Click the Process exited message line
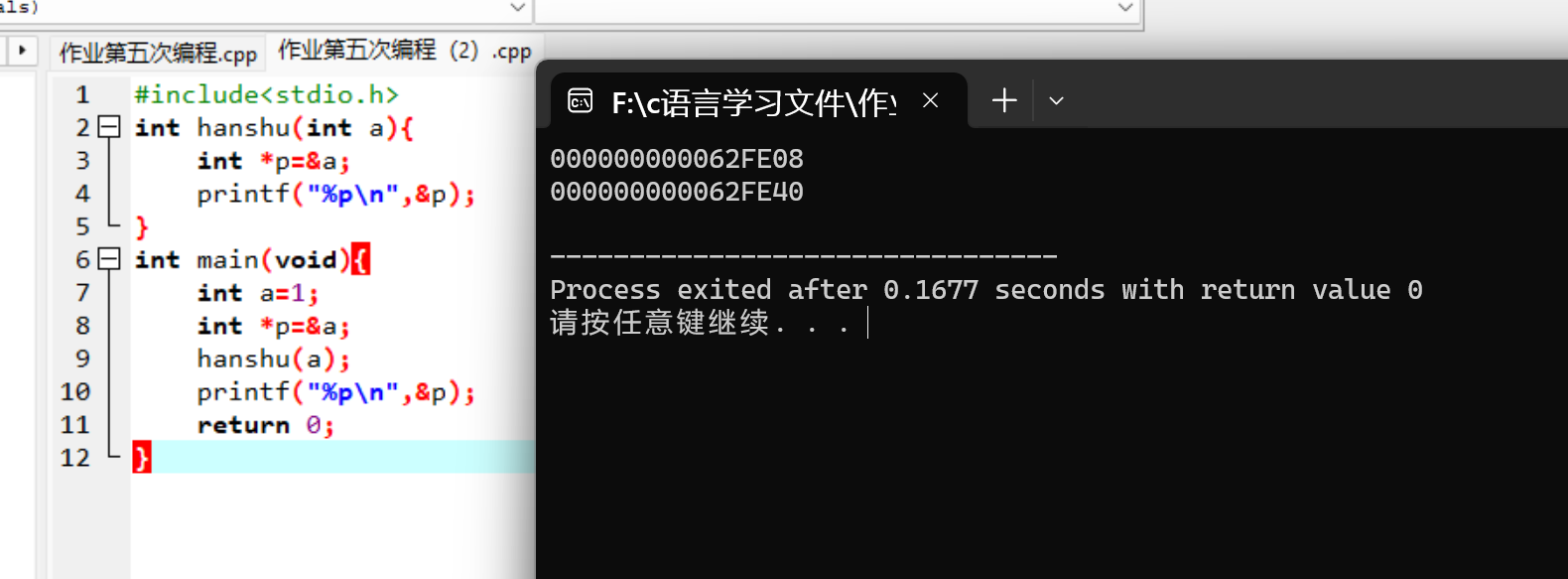Viewport: 1568px width, 579px height. pos(986,290)
